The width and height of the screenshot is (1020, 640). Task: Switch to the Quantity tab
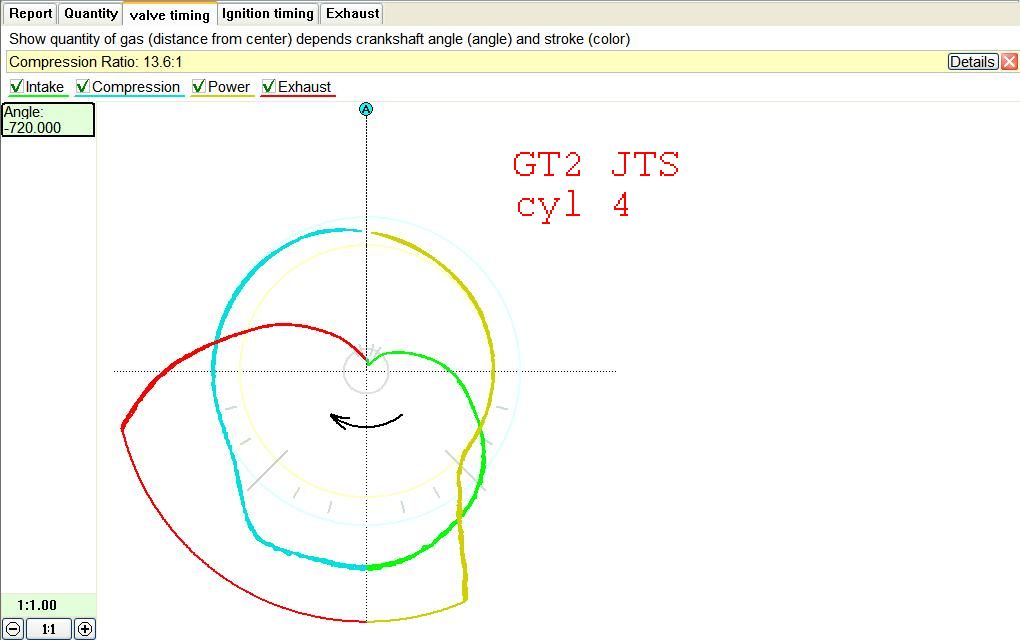90,14
